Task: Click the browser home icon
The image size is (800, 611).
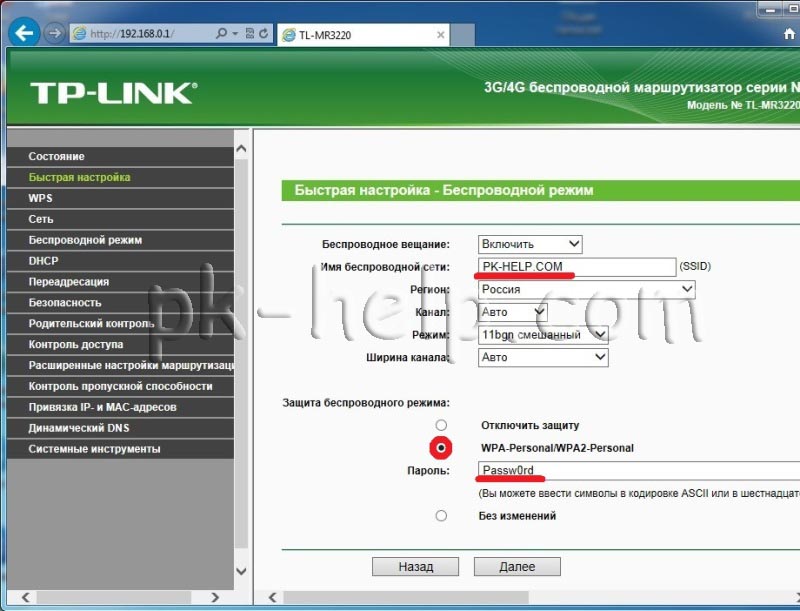Action: pyautogui.click(x=789, y=34)
